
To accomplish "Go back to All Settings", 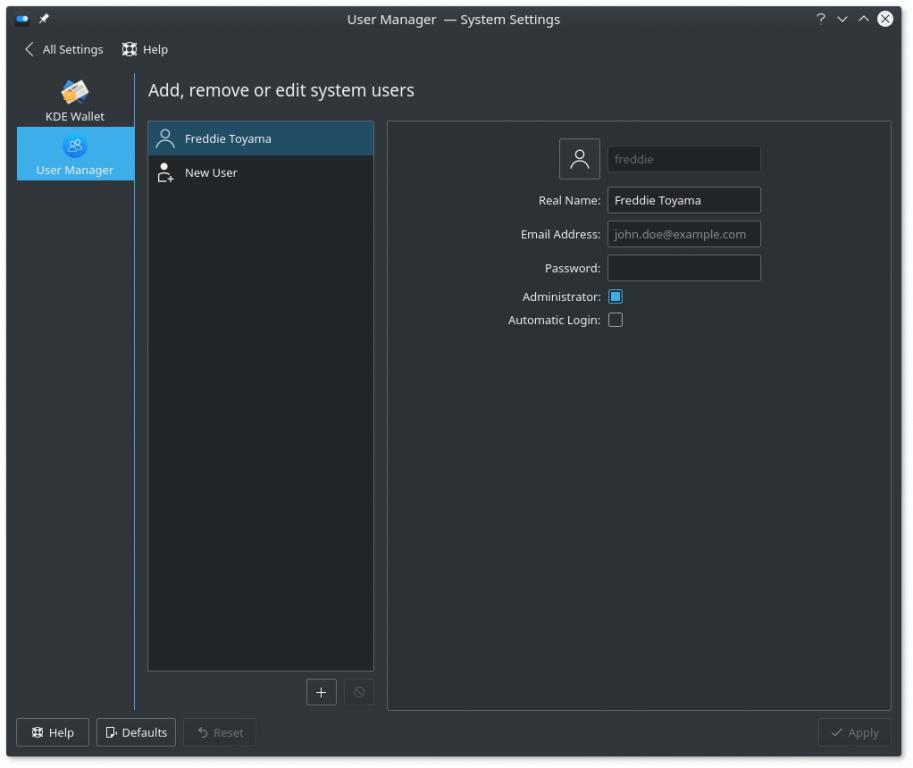I will 64,49.
